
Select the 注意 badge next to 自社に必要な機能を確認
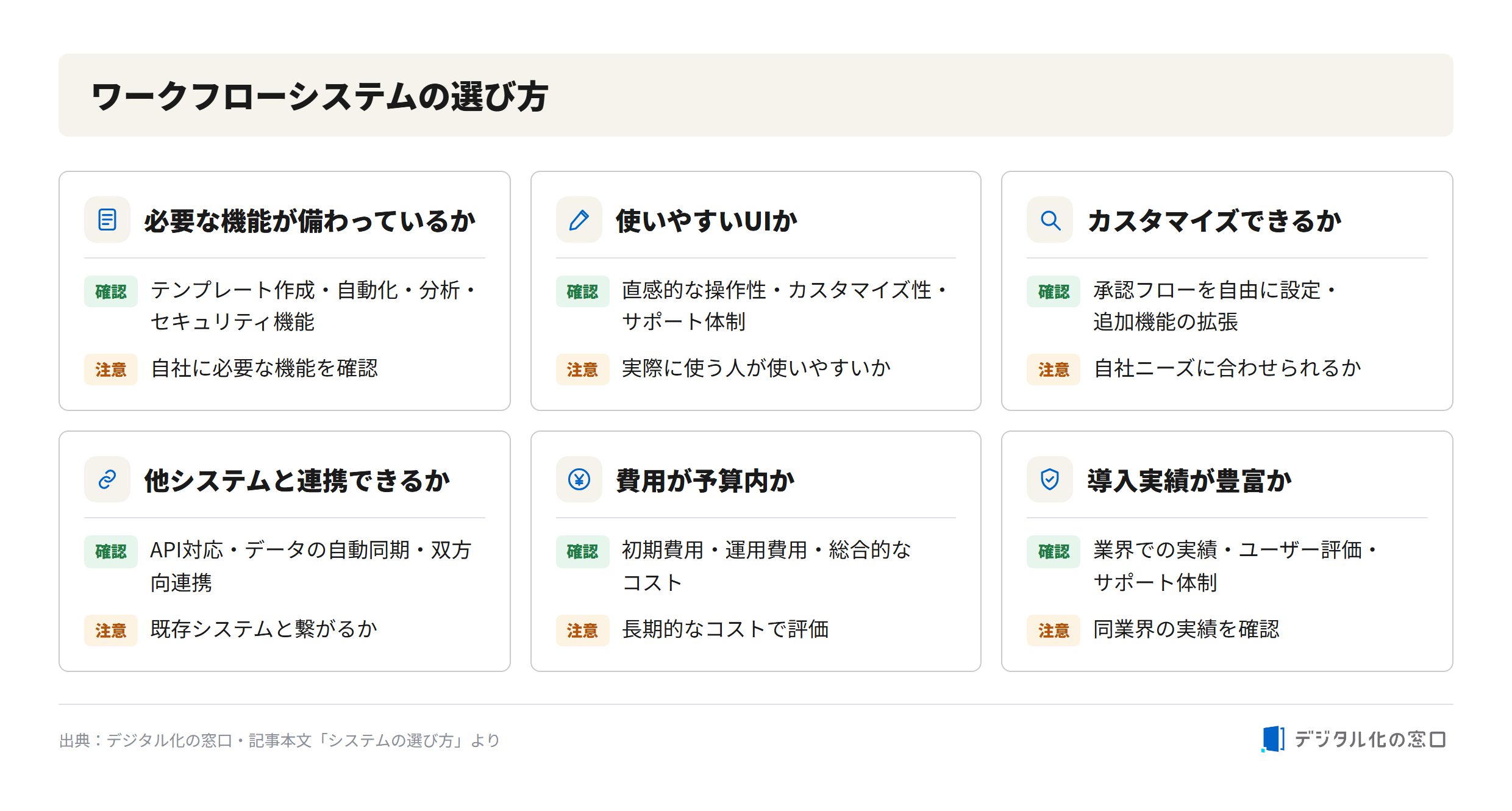click(111, 370)
